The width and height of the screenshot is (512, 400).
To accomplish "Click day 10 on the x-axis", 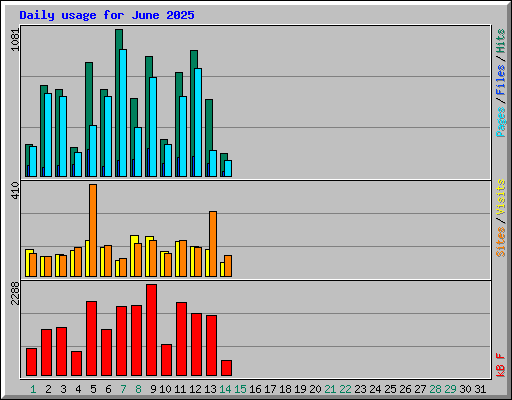I will coord(165,389).
